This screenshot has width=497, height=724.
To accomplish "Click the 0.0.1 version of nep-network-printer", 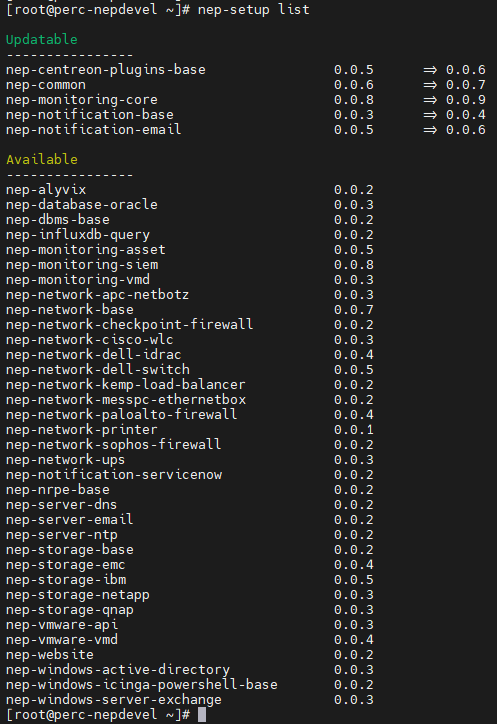I will click(x=354, y=429).
